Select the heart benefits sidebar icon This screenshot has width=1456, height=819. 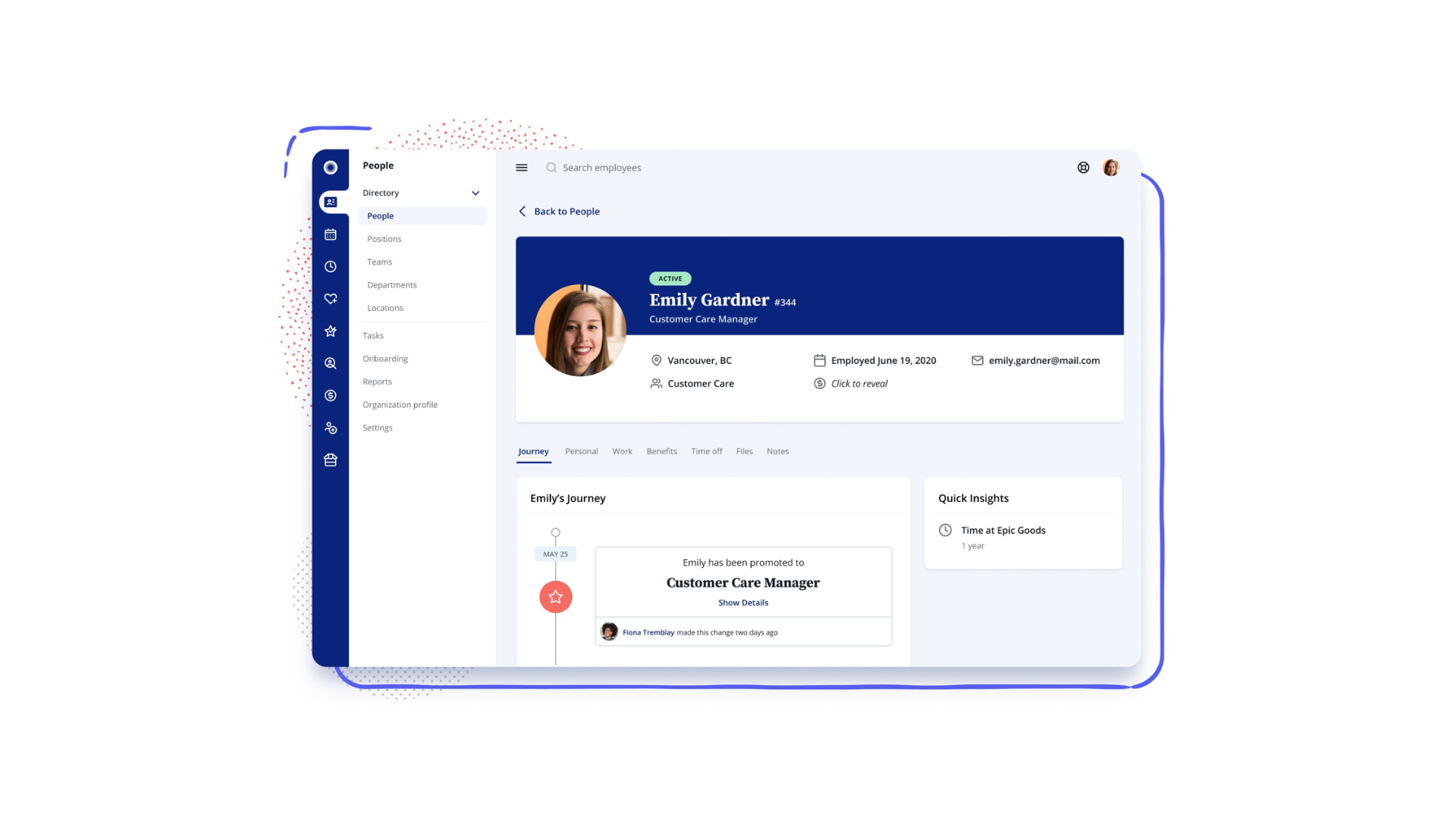(331, 299)
